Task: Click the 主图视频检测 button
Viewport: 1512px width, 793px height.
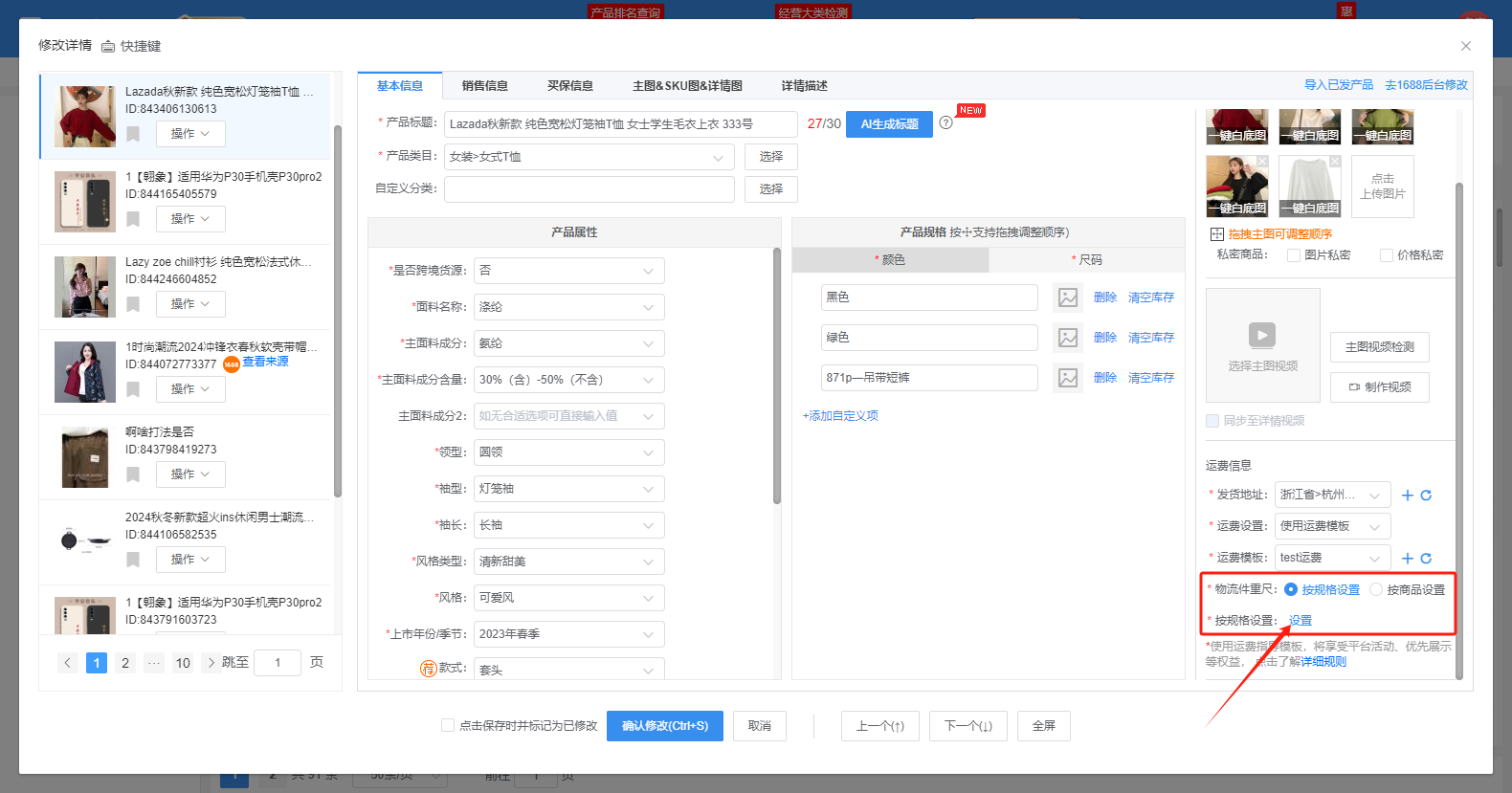Action: [x=1380, y=347]
